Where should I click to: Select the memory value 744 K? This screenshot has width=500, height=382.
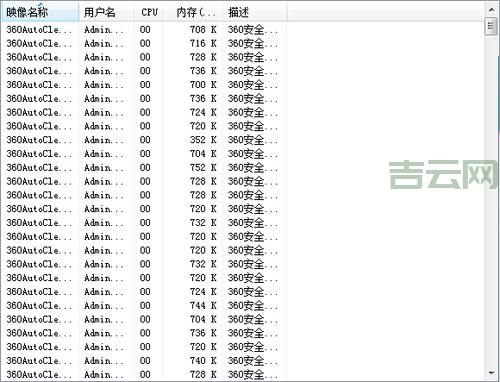coord(203,305)
